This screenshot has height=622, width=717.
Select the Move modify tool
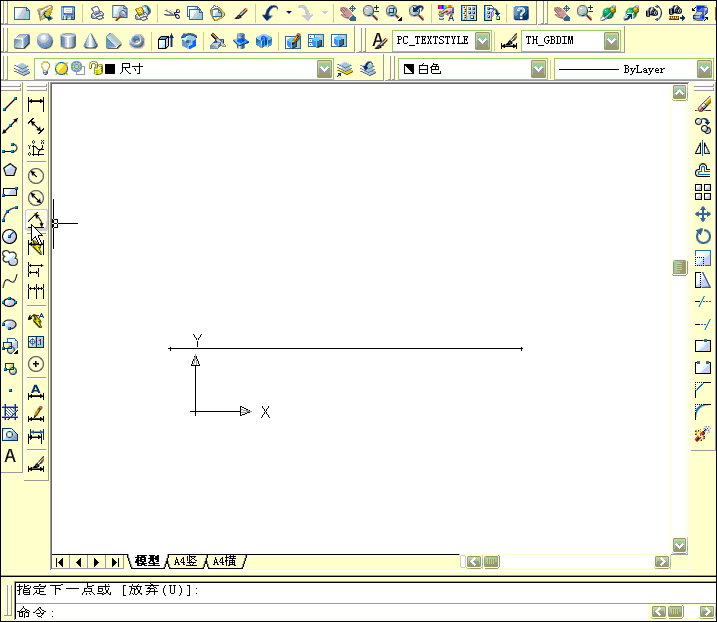(703, 214)
